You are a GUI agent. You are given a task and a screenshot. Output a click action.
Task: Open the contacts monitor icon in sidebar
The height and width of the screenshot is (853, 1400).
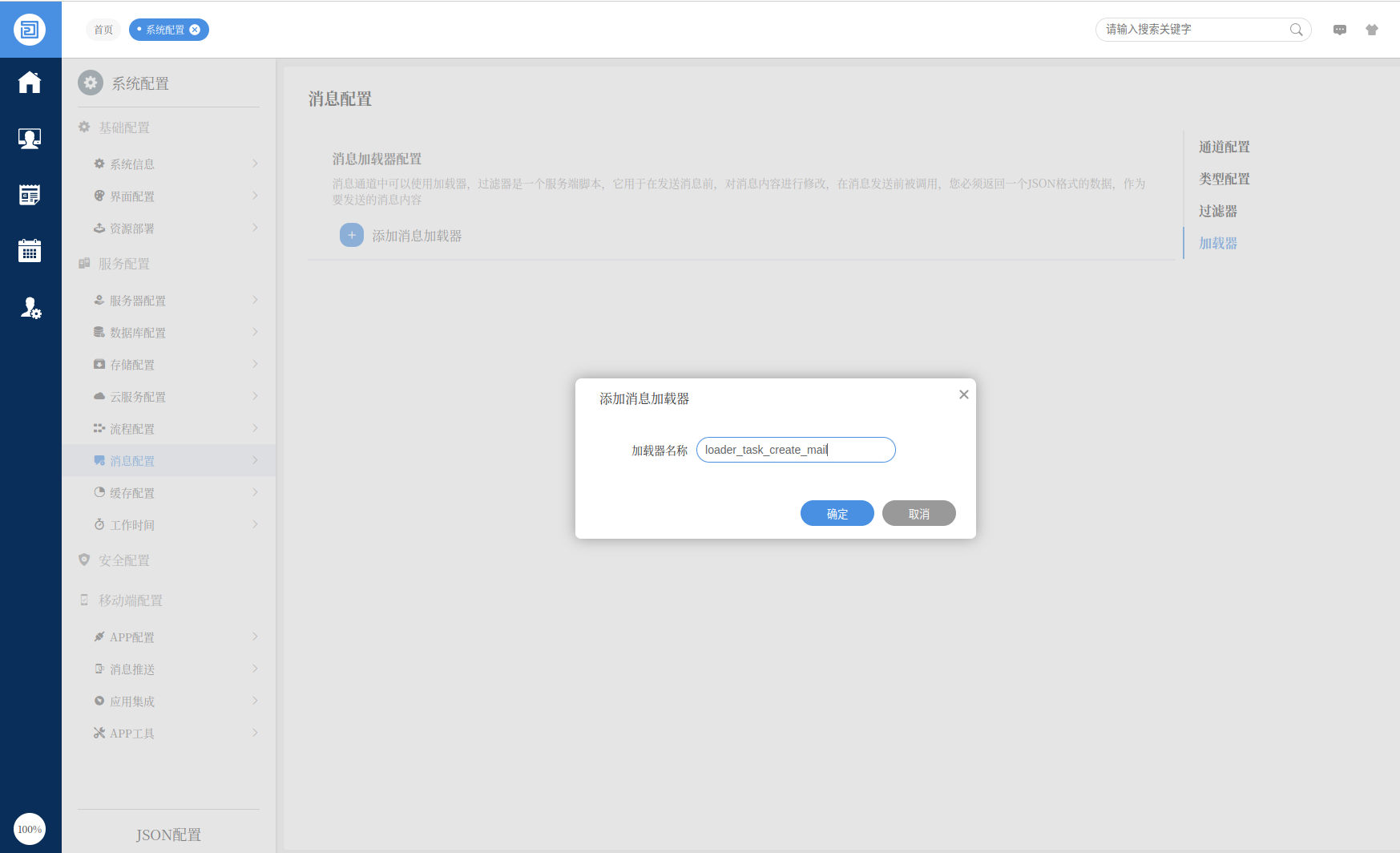point(30,139)
